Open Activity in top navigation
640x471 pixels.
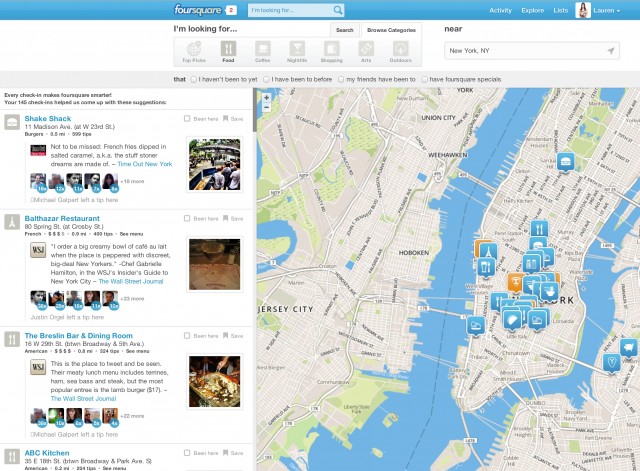(x=500, y=11)
